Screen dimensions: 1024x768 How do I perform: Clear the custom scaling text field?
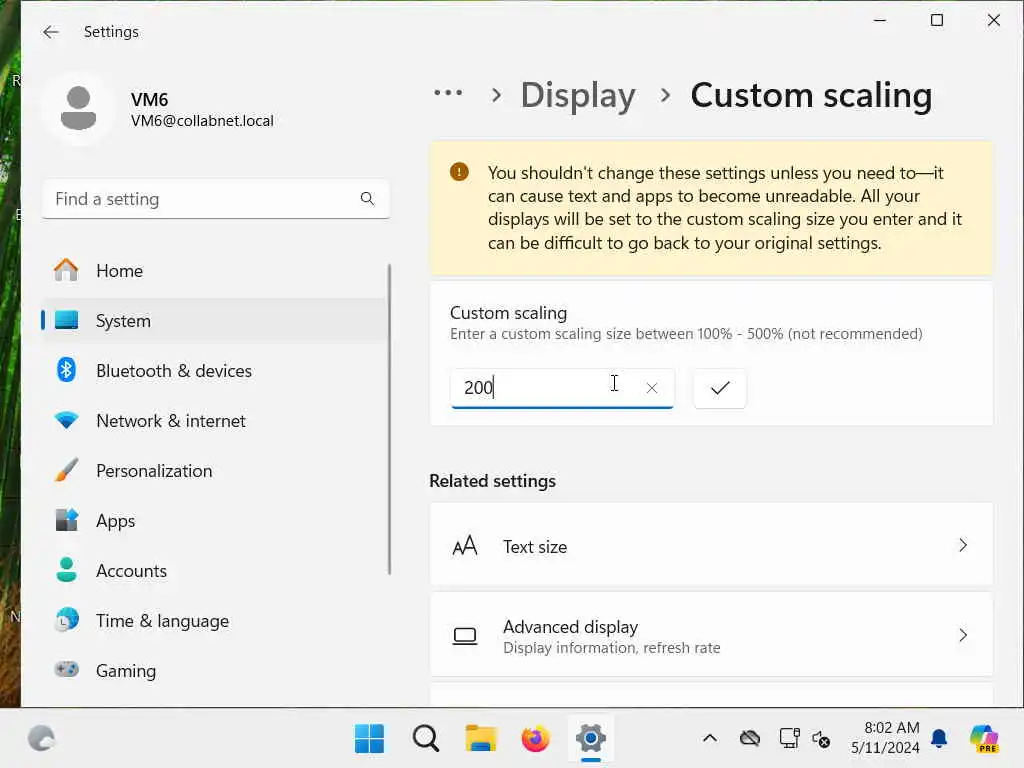tap(652, 388)
